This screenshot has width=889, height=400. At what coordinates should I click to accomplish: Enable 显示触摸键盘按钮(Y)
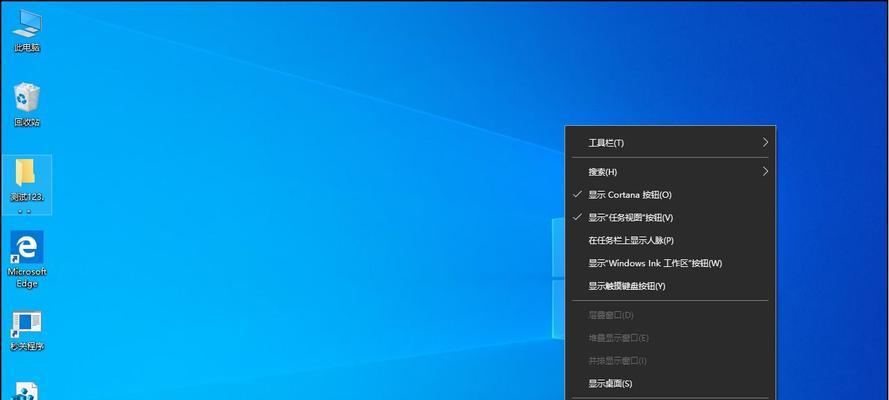click(670, 286)
